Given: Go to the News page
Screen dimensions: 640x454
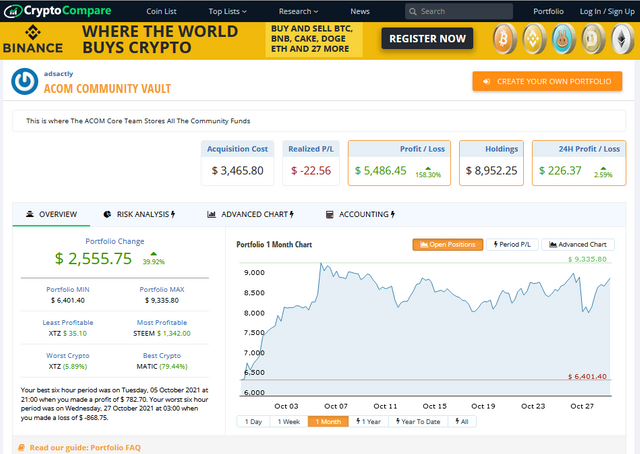Looking at the screenshot, I should click(x=360, y=11).
